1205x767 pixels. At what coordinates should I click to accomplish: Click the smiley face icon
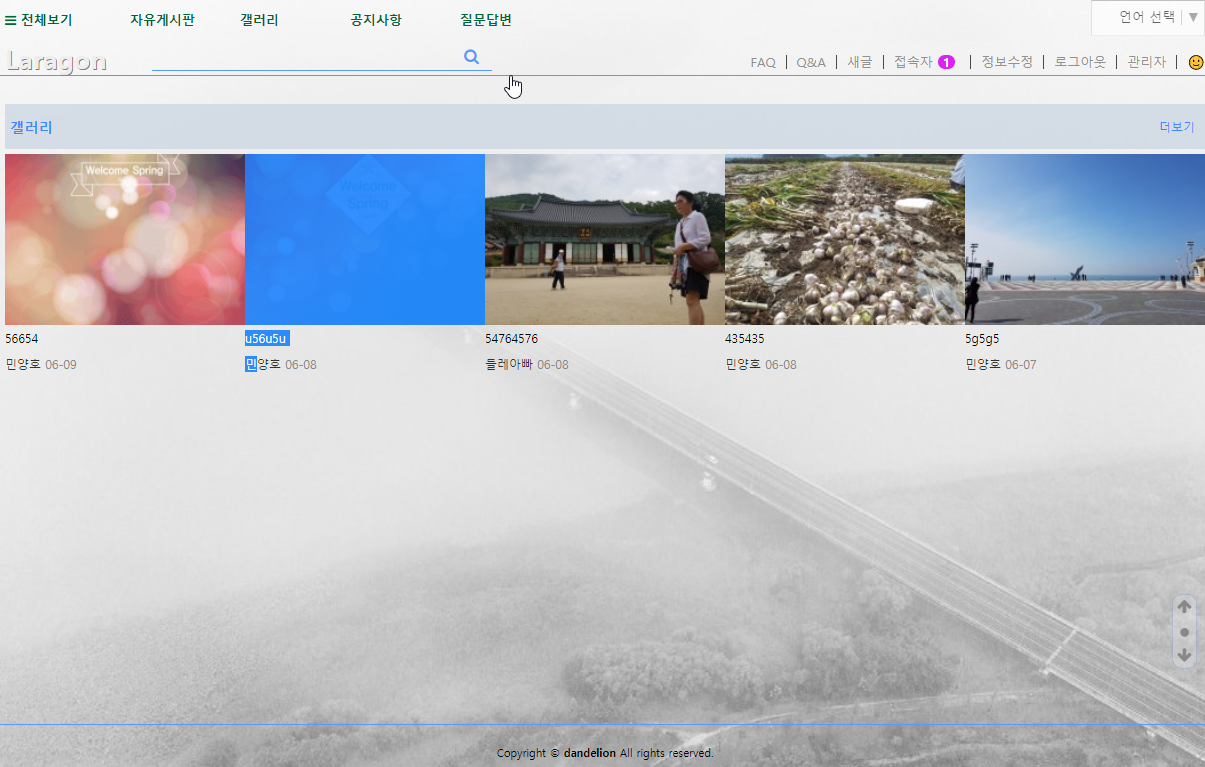(x=1195, y=62)
